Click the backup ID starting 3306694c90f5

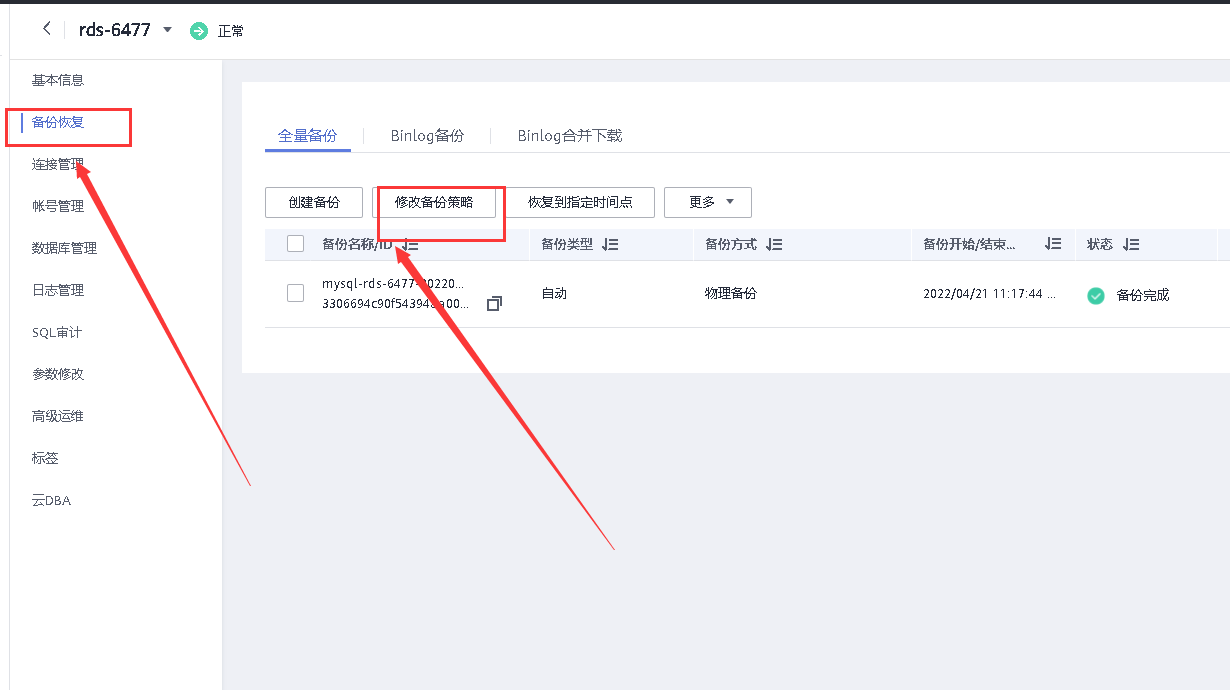(396, 303)
